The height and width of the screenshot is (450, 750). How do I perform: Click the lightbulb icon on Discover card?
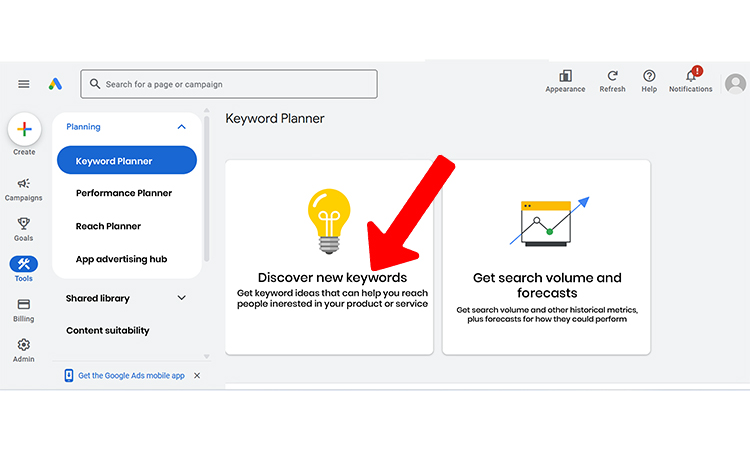point(329,221)
